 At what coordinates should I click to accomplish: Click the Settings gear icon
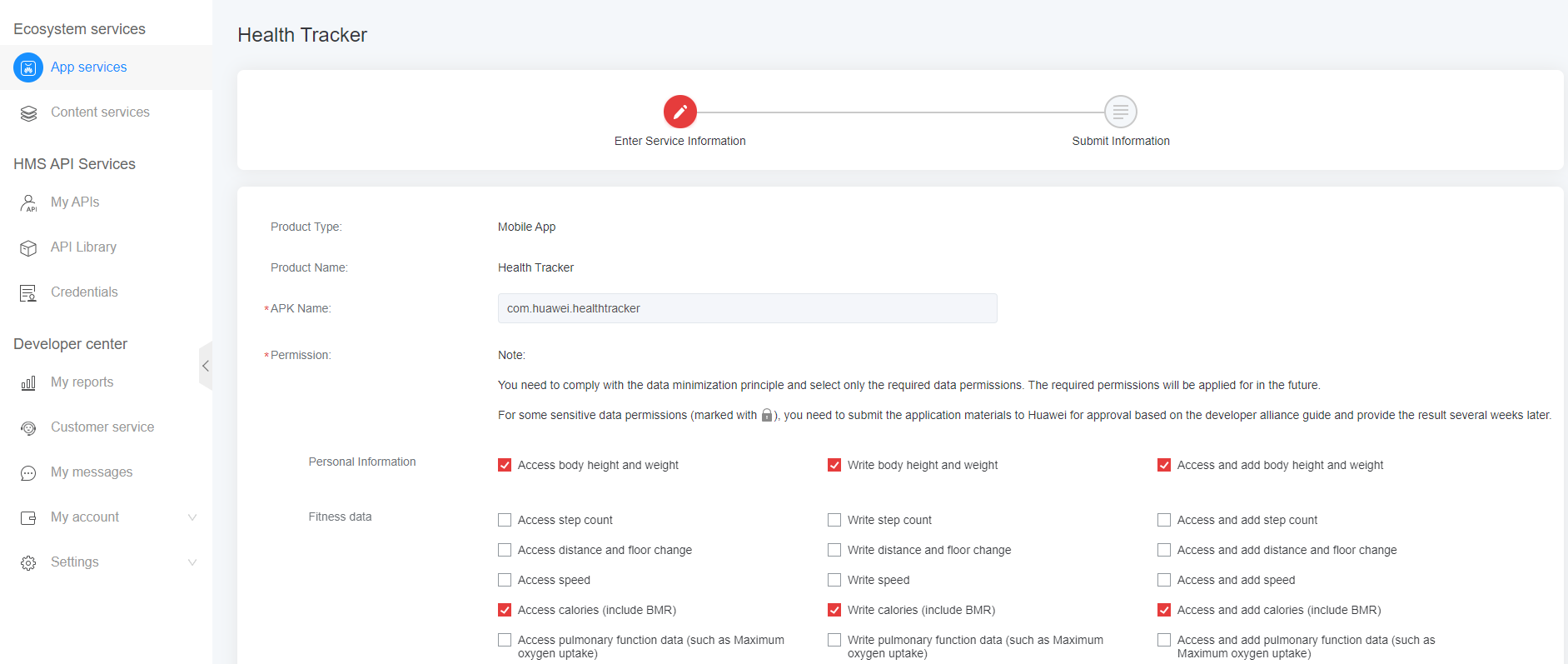point(28,563)
